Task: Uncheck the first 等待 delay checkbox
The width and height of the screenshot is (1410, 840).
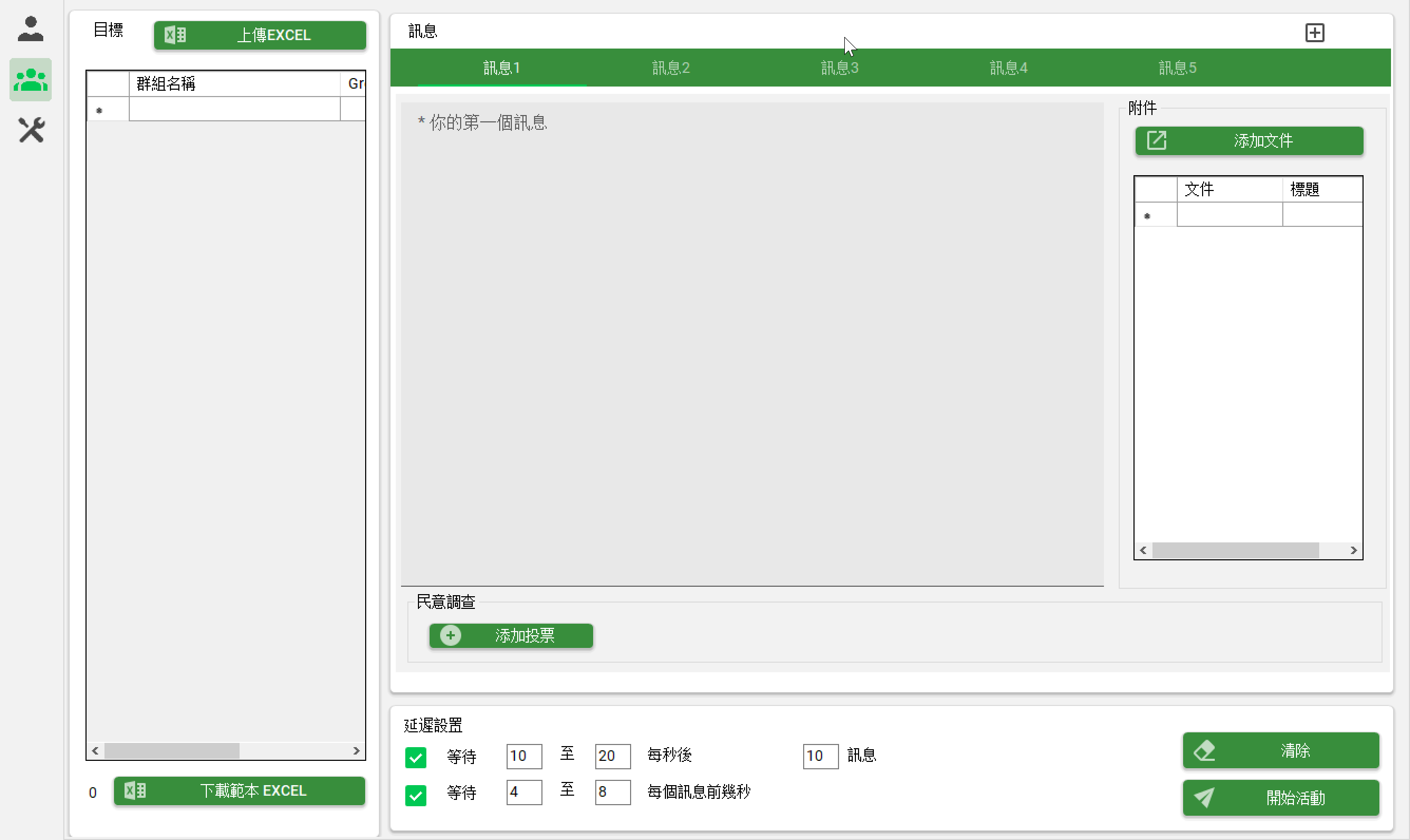Action: (x=416, y=757)
